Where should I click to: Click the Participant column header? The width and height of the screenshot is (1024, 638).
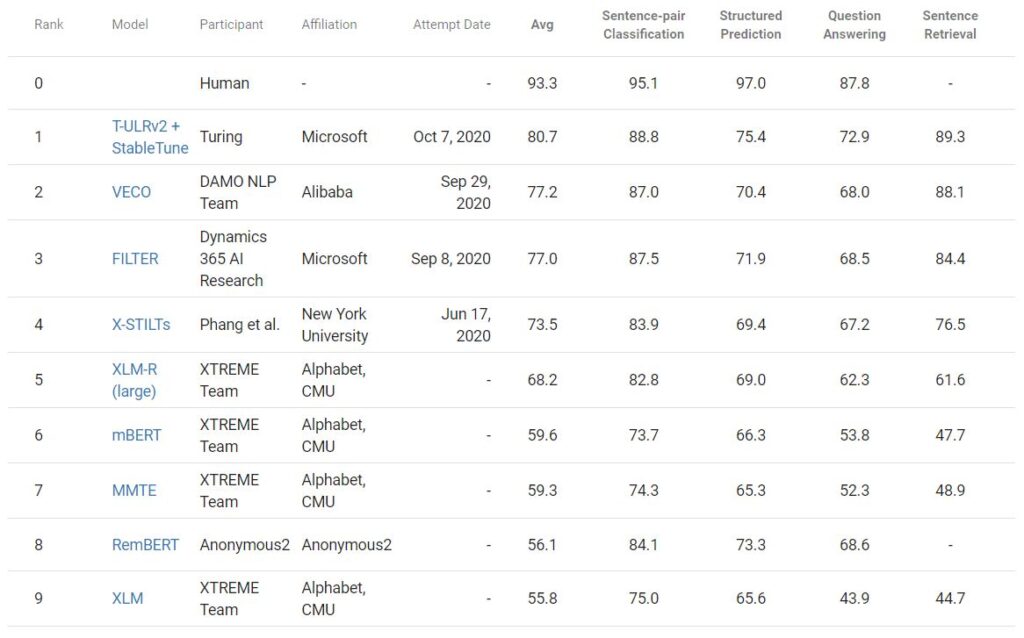pyautogui.click(x=233, y=24)
